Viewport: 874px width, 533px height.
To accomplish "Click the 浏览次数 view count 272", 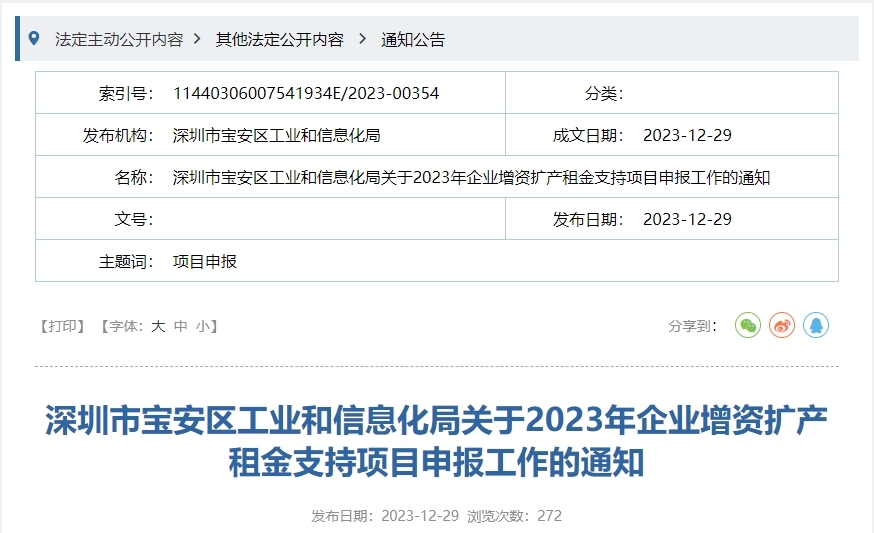I will click(549, 516).
